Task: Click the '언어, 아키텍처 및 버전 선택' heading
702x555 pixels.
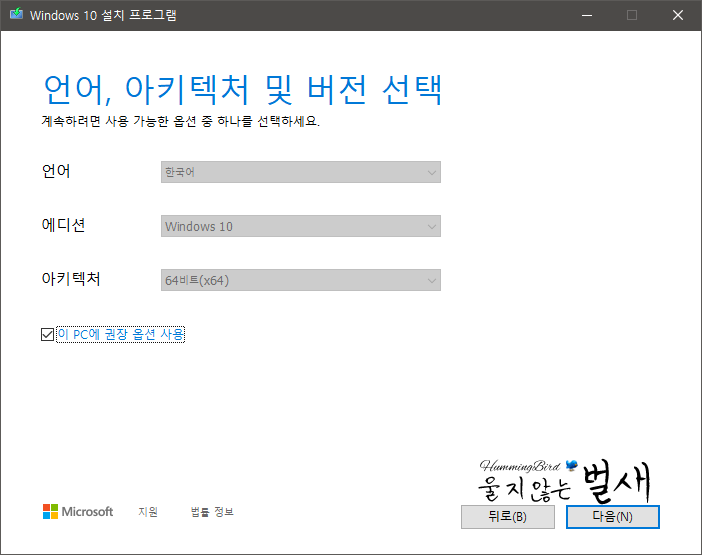Action: 243,90
